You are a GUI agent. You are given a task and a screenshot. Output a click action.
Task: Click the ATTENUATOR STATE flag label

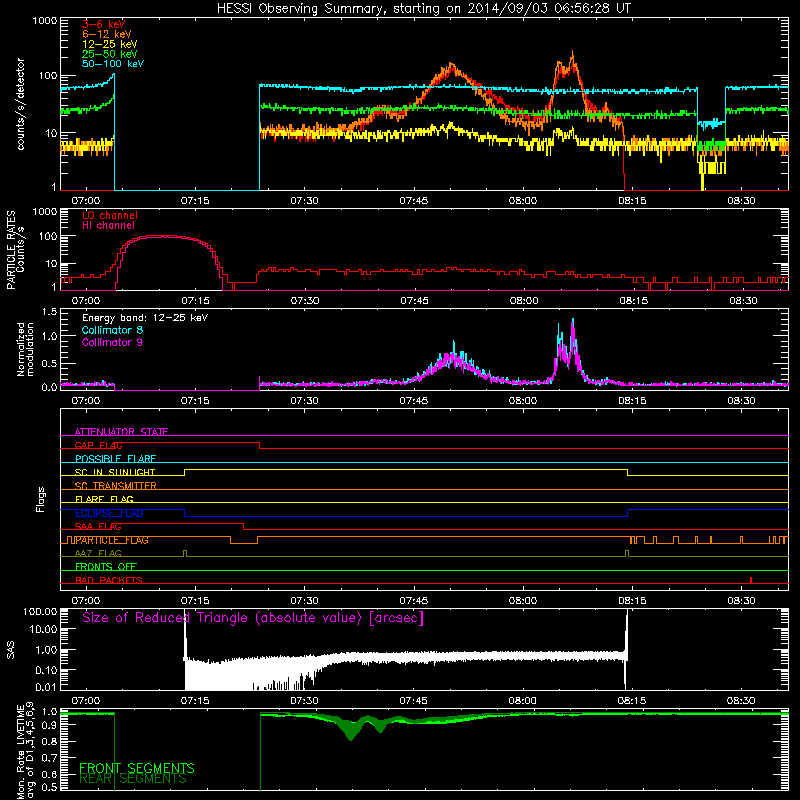(x=121, y=432)
